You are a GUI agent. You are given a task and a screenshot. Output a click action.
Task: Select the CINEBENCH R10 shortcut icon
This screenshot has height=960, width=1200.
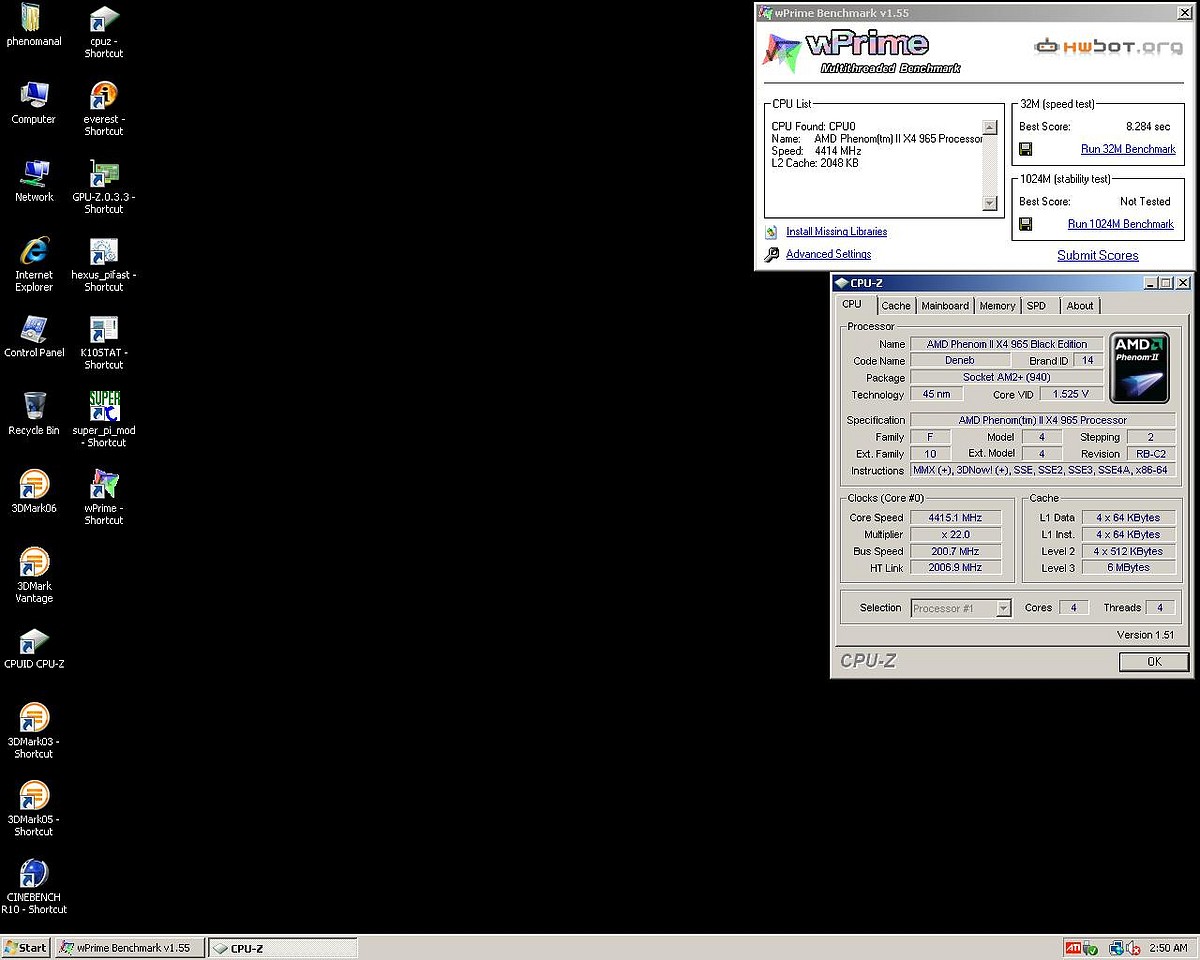pos(34,874)
